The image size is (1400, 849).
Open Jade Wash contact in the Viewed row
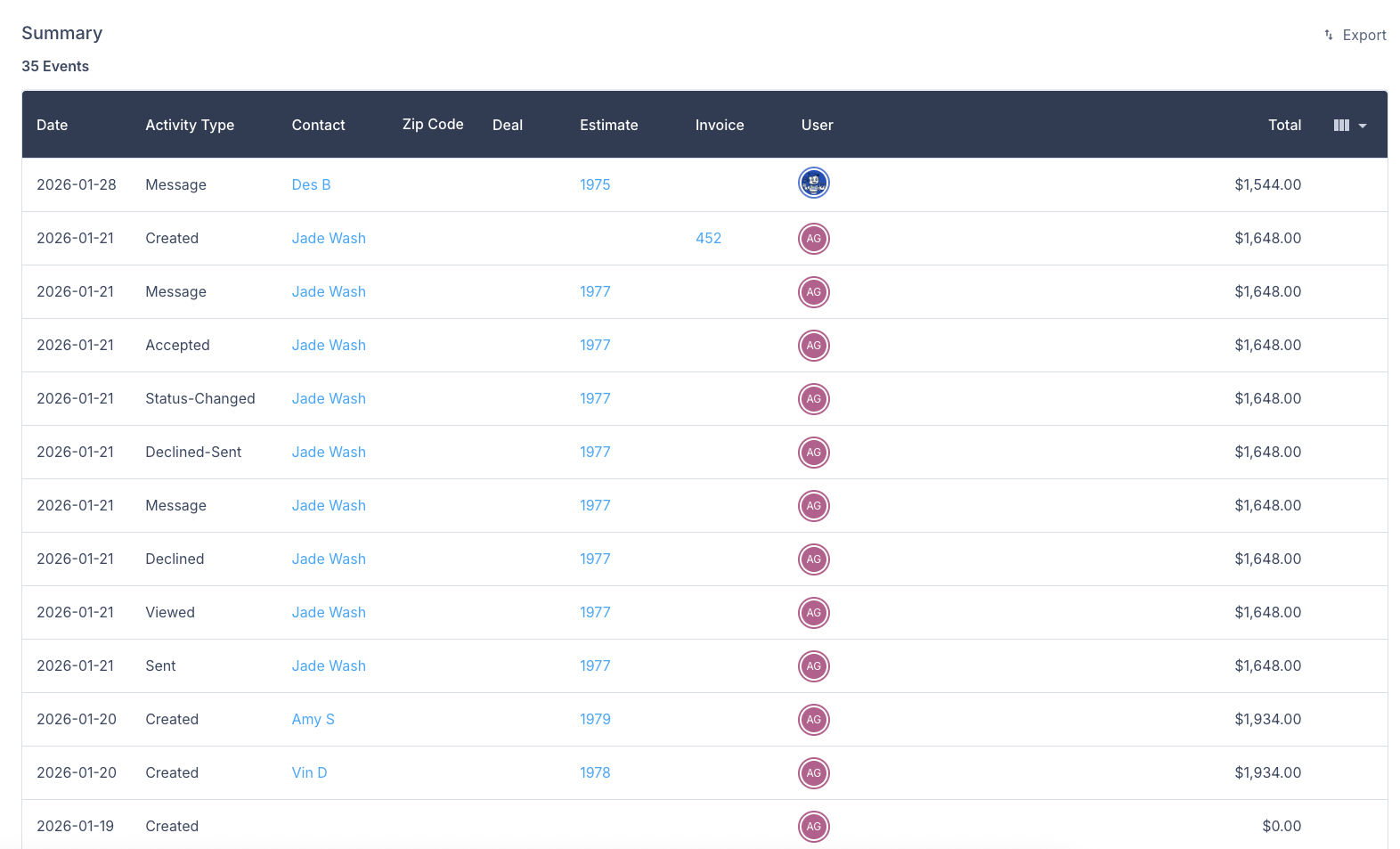[329, 613]
